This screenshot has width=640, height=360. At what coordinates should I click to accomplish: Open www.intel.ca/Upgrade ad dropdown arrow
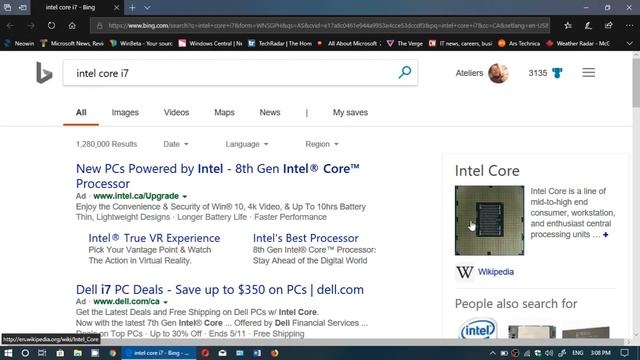184,196
